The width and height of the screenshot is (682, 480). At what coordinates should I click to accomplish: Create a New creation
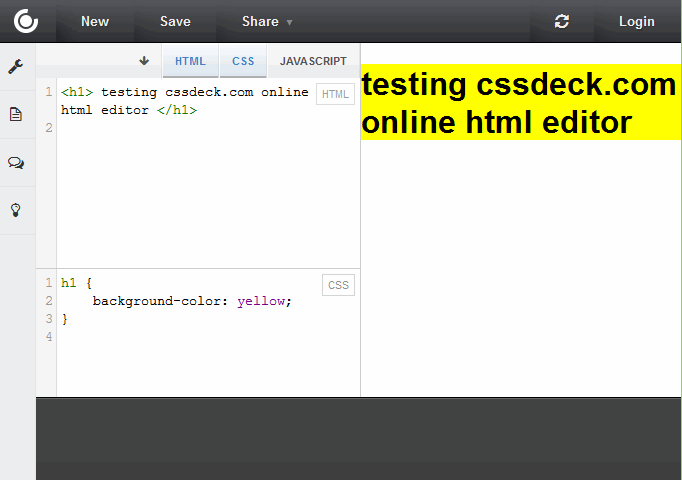click(95, 21)
